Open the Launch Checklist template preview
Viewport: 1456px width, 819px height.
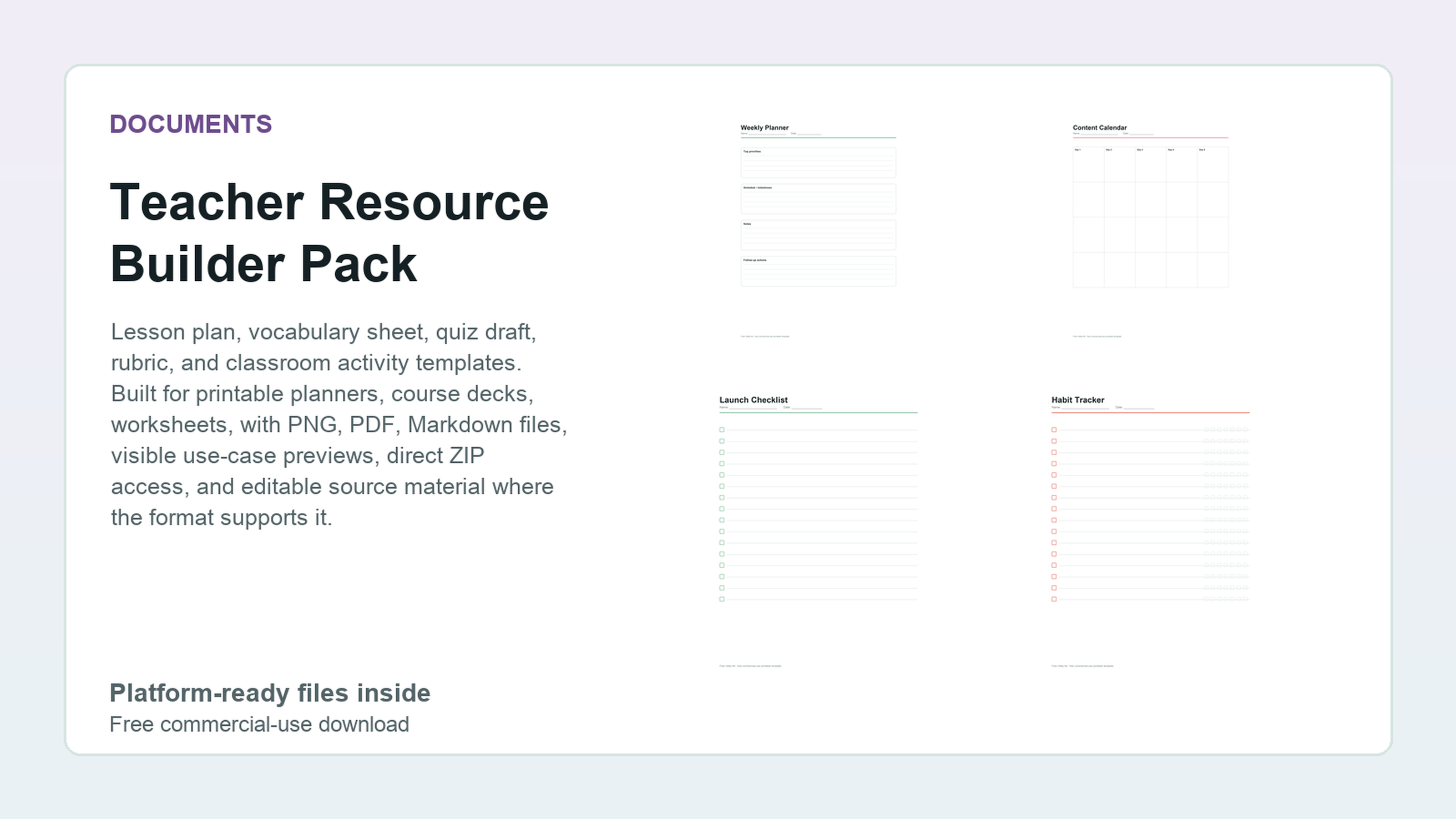point(818,531)
